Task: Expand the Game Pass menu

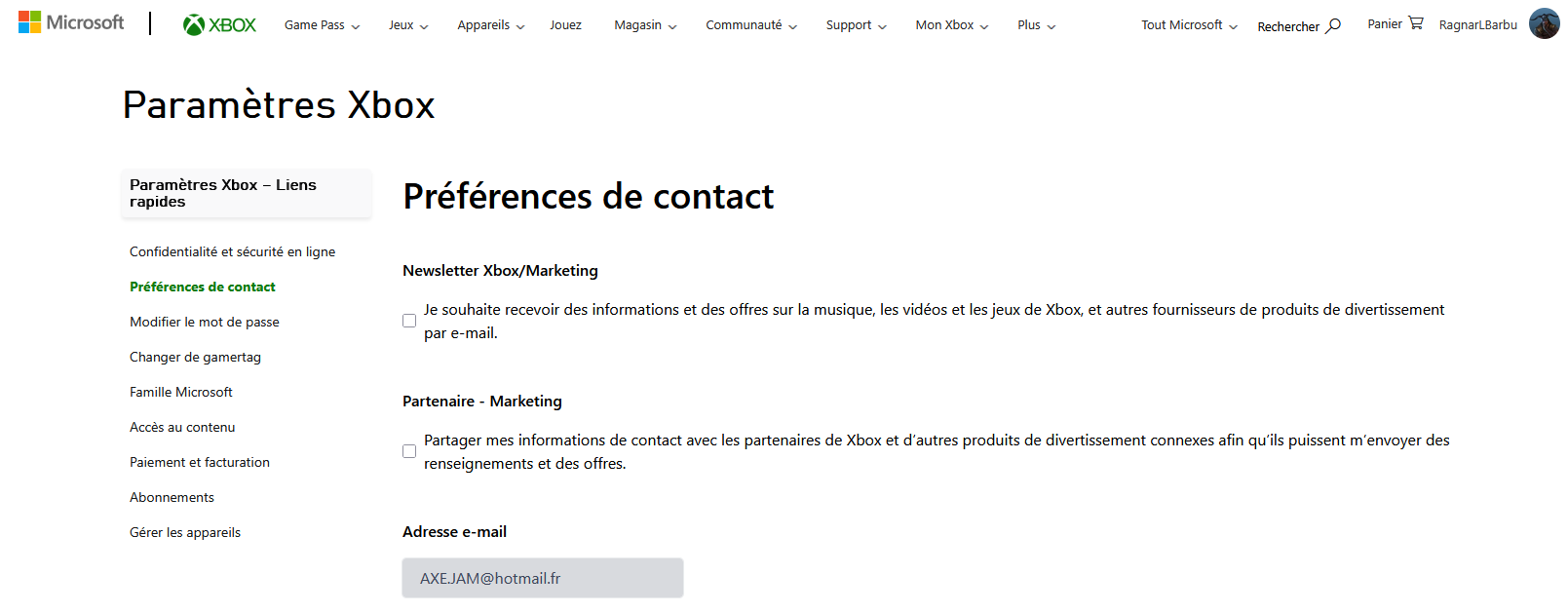Action: coord(323,25)
